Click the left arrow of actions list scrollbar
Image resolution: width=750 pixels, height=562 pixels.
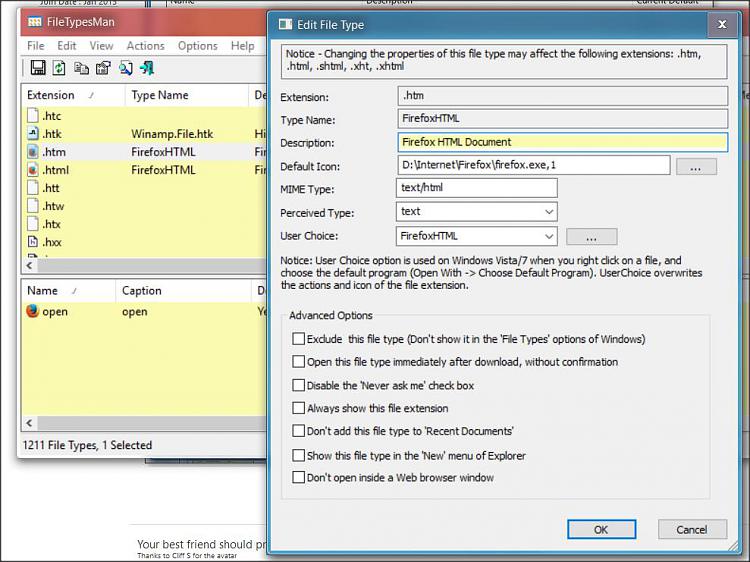click(x=30, y=423)
